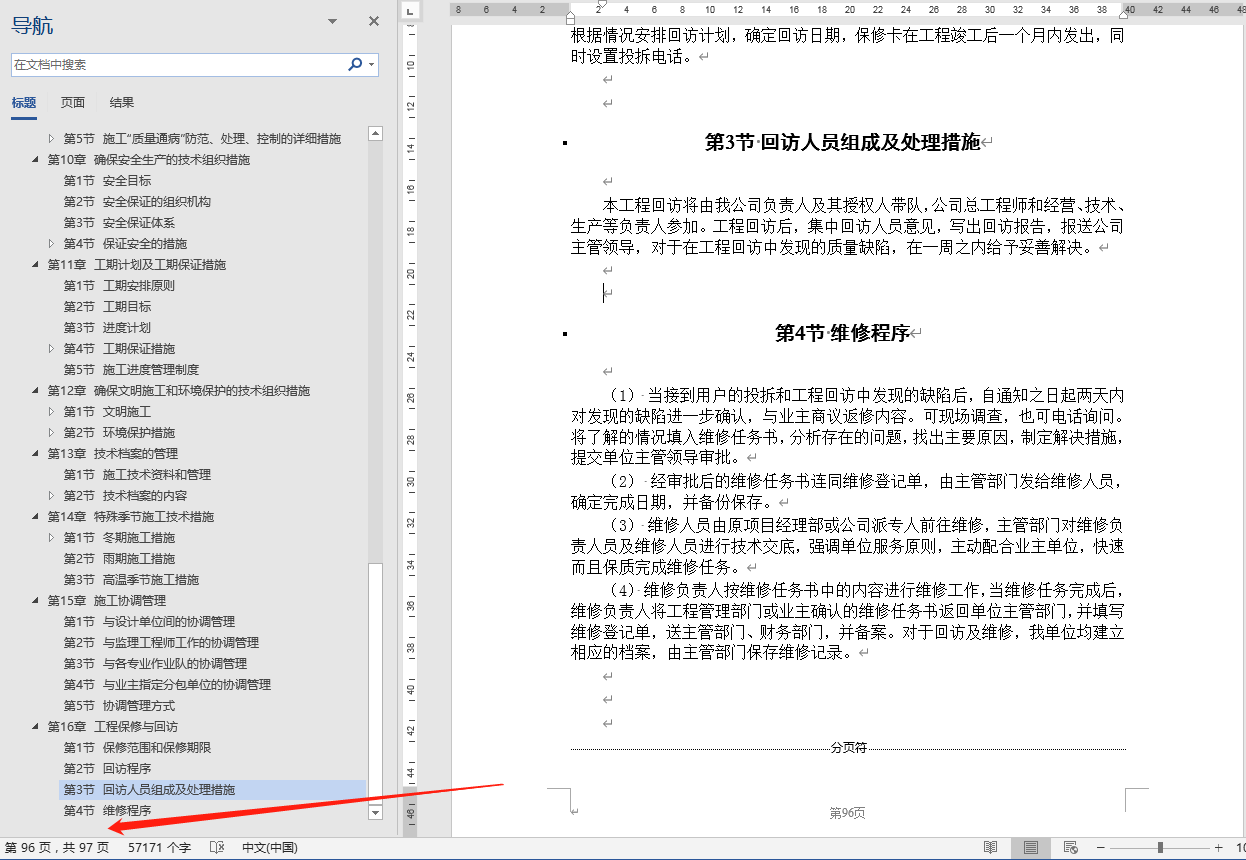This screenshot has width=1246, height=860.
Task: Switch to Read Mode view in status bar
Action: point(992,845)
